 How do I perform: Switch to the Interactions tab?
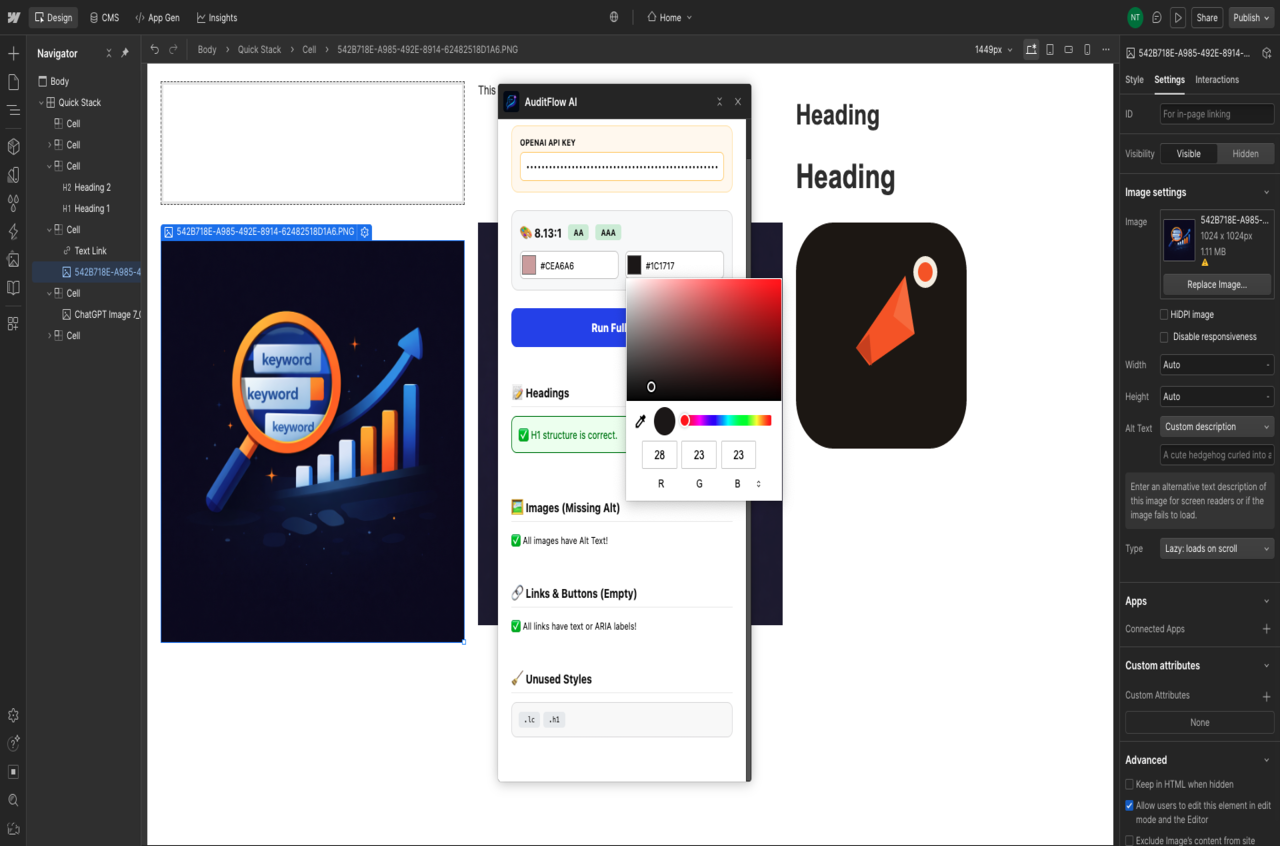pos(1216,80)
